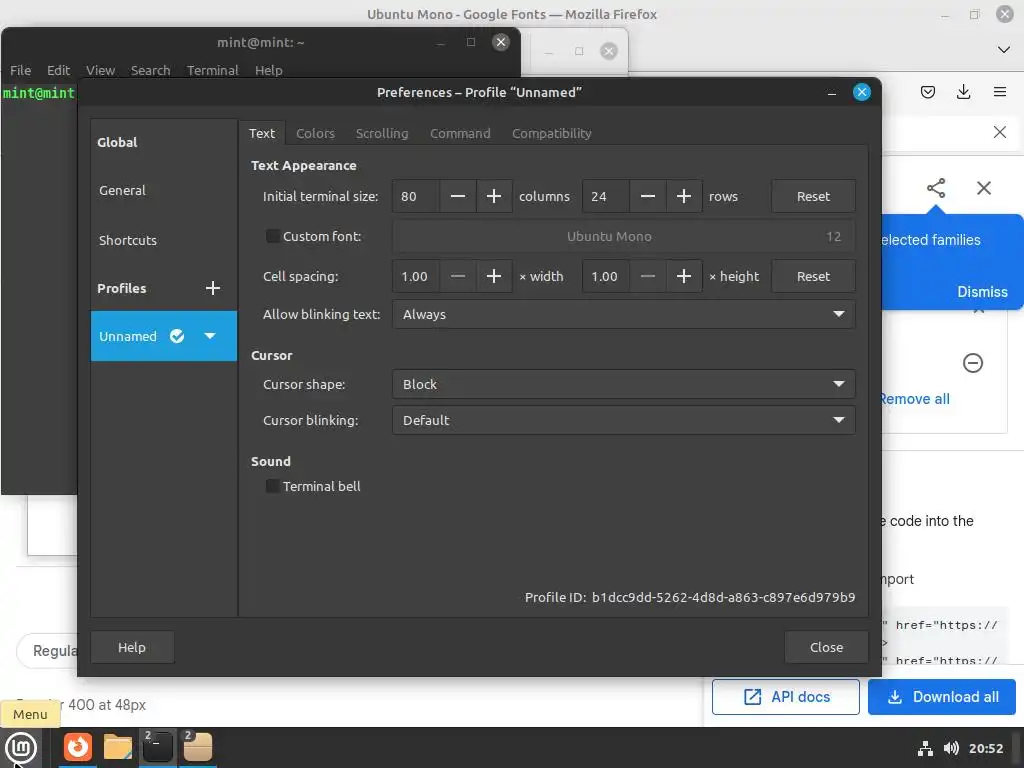Select the Text tab

coord(262,133)
